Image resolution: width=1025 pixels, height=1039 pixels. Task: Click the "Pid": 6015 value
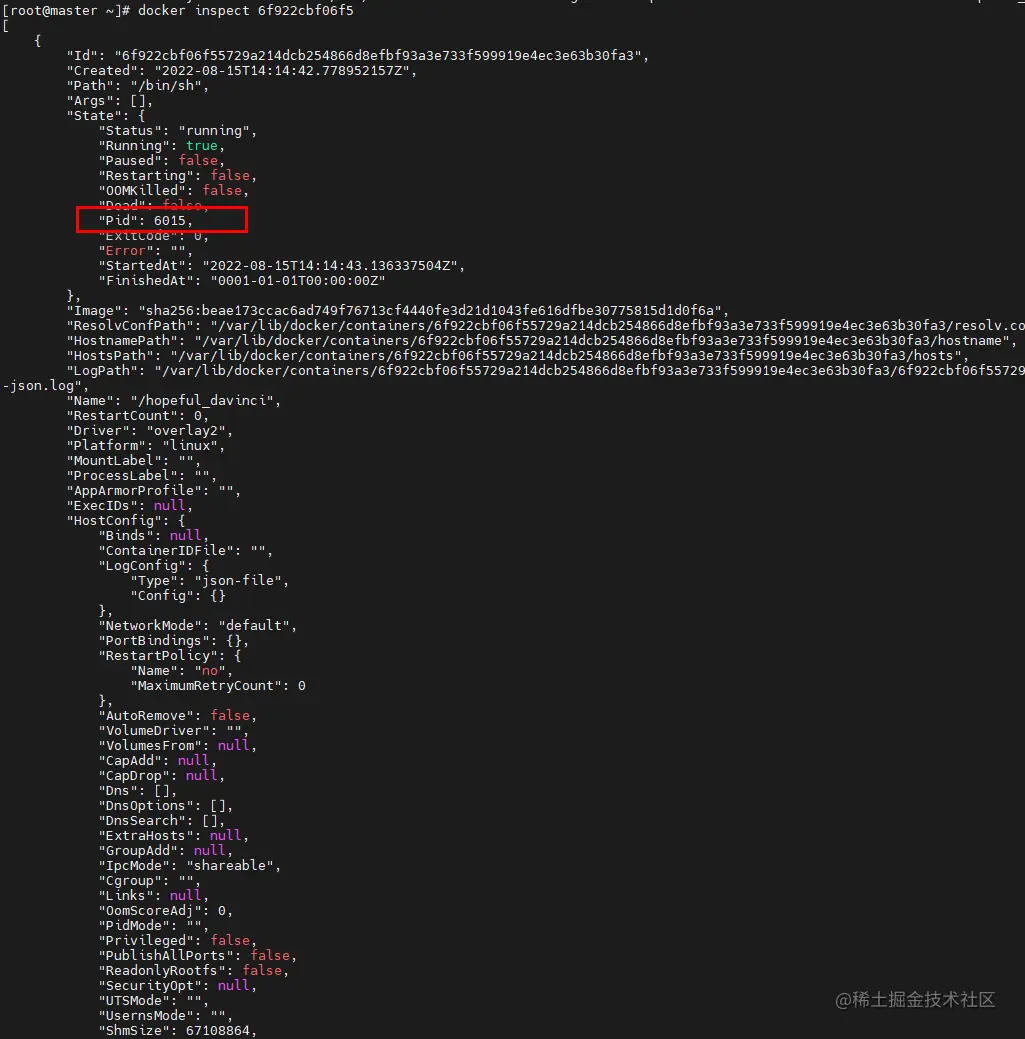(170, 221)
